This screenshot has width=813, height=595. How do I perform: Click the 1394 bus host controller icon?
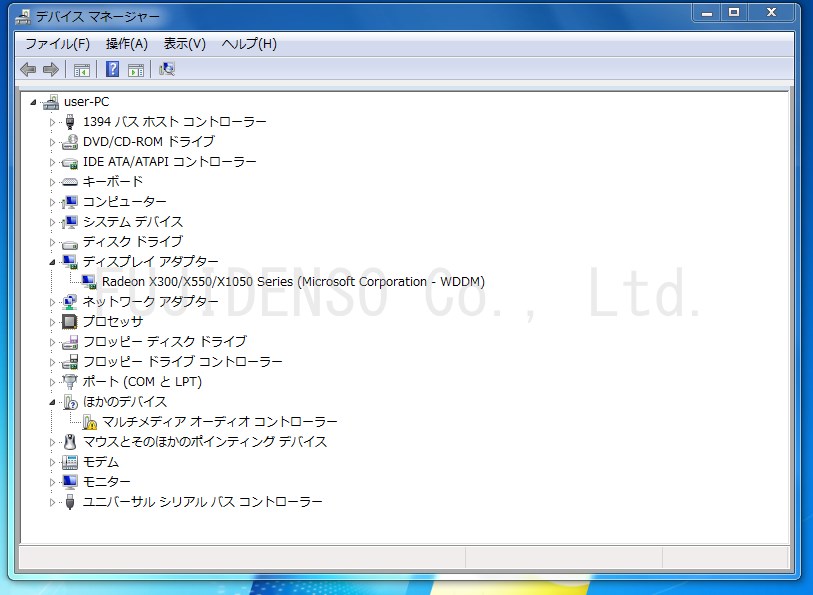[70, 122]
